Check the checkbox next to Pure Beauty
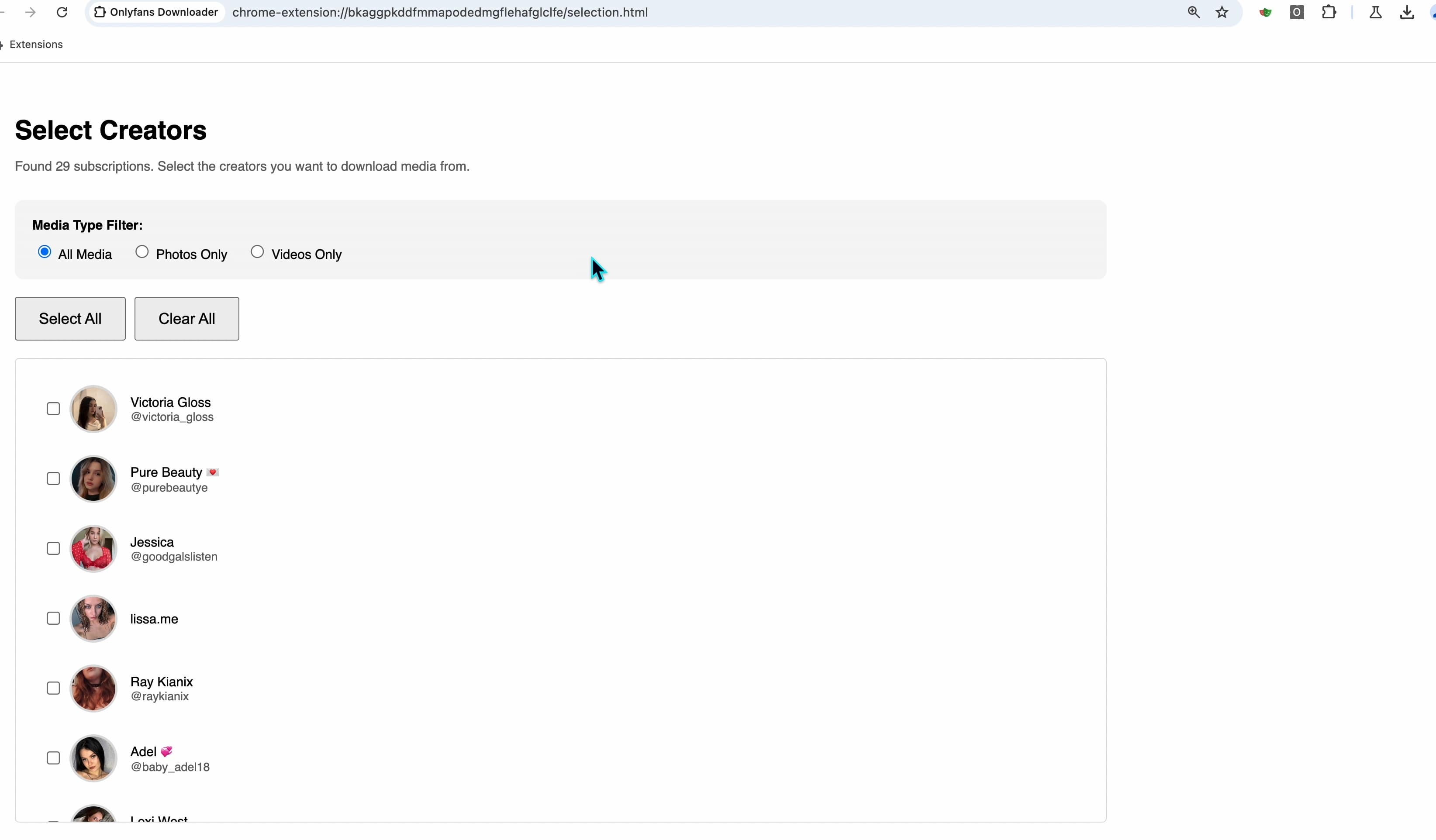Screen dimensions: 1436x840 (x=54, y=479)
